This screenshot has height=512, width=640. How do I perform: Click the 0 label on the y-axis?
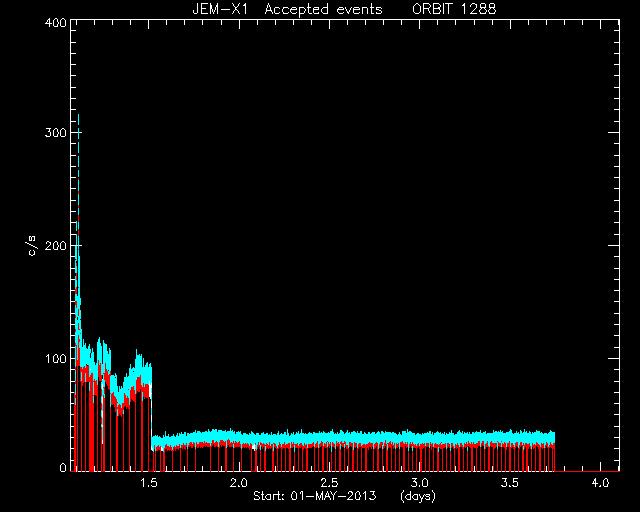[63, 467]
